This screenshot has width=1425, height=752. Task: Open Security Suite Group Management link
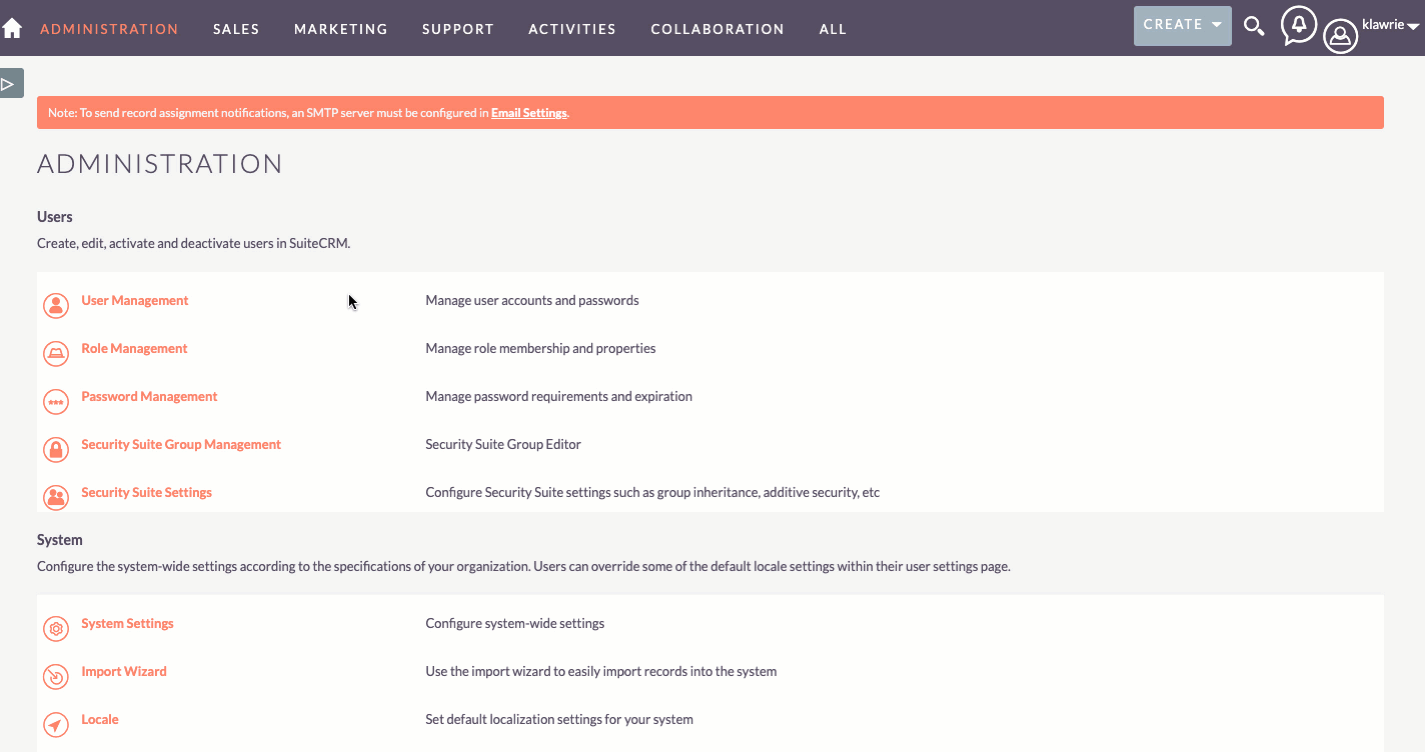point(181,444)
